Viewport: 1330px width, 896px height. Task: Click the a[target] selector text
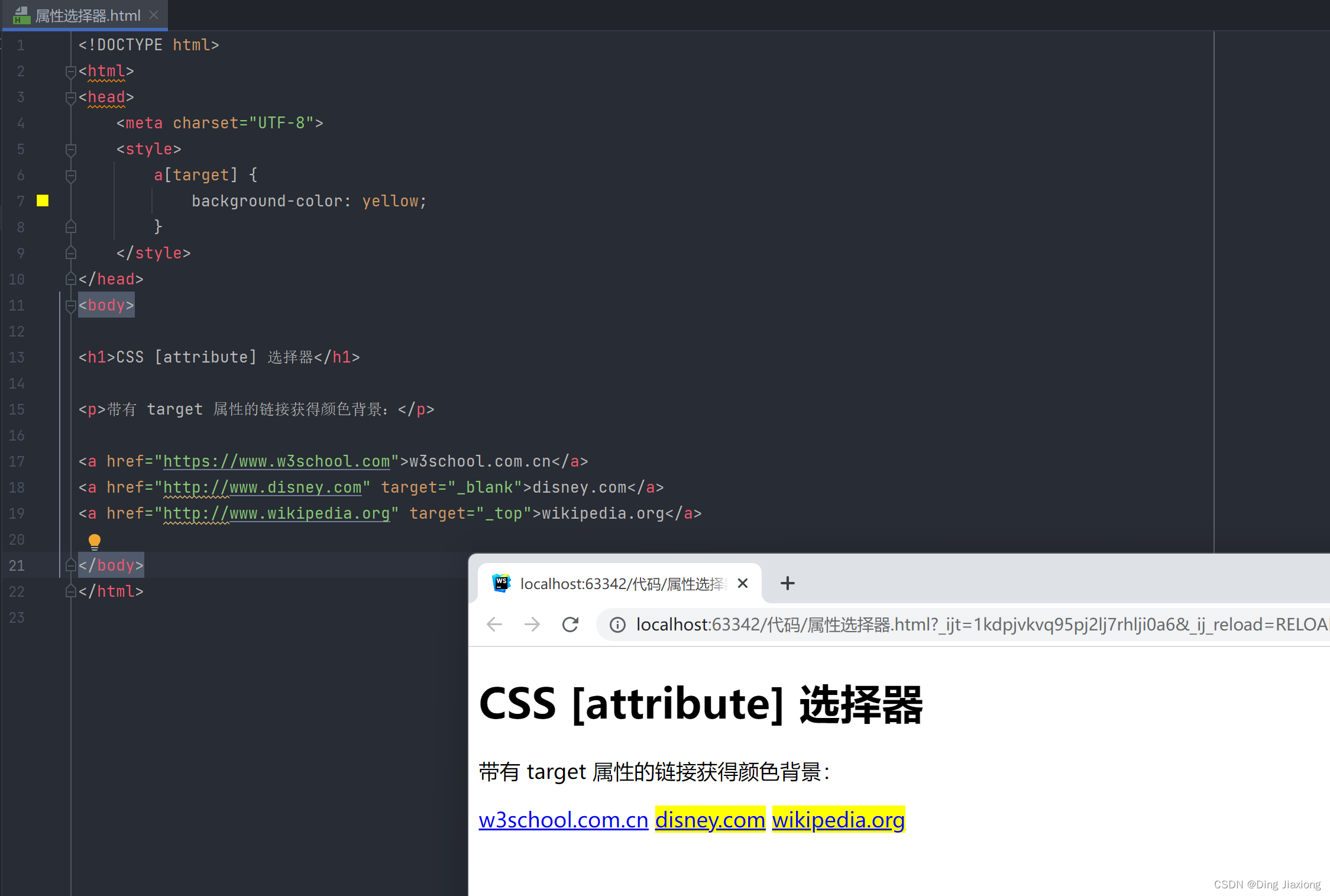pyautogui.click(x=196, y=175)
